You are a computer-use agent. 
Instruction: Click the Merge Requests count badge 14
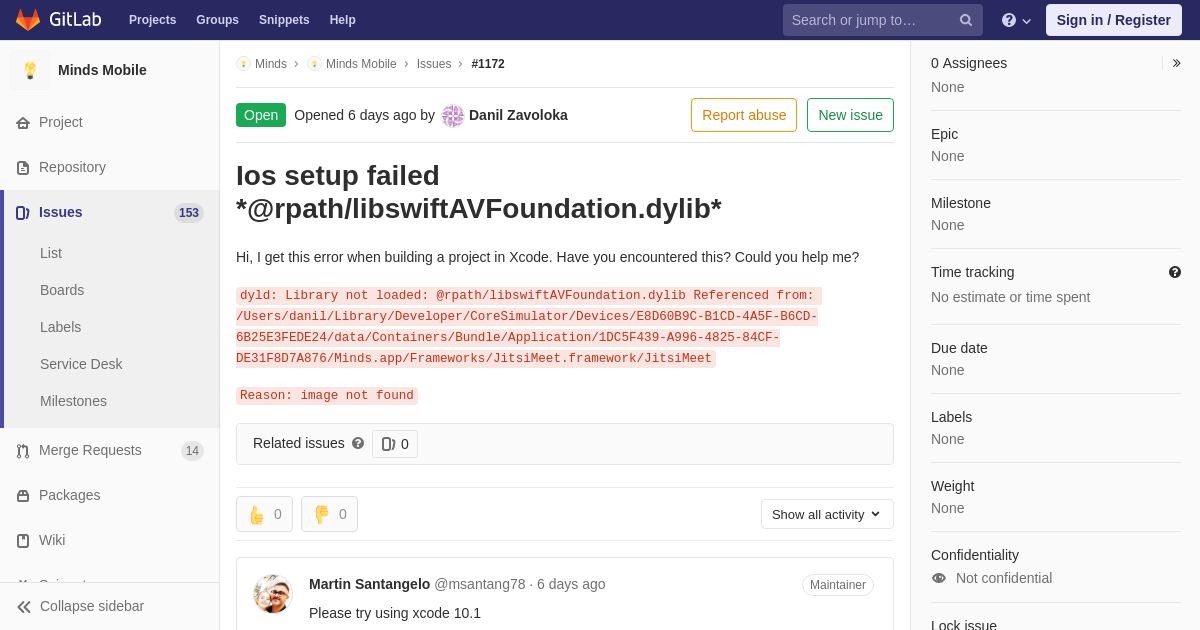tap(192, 451)
